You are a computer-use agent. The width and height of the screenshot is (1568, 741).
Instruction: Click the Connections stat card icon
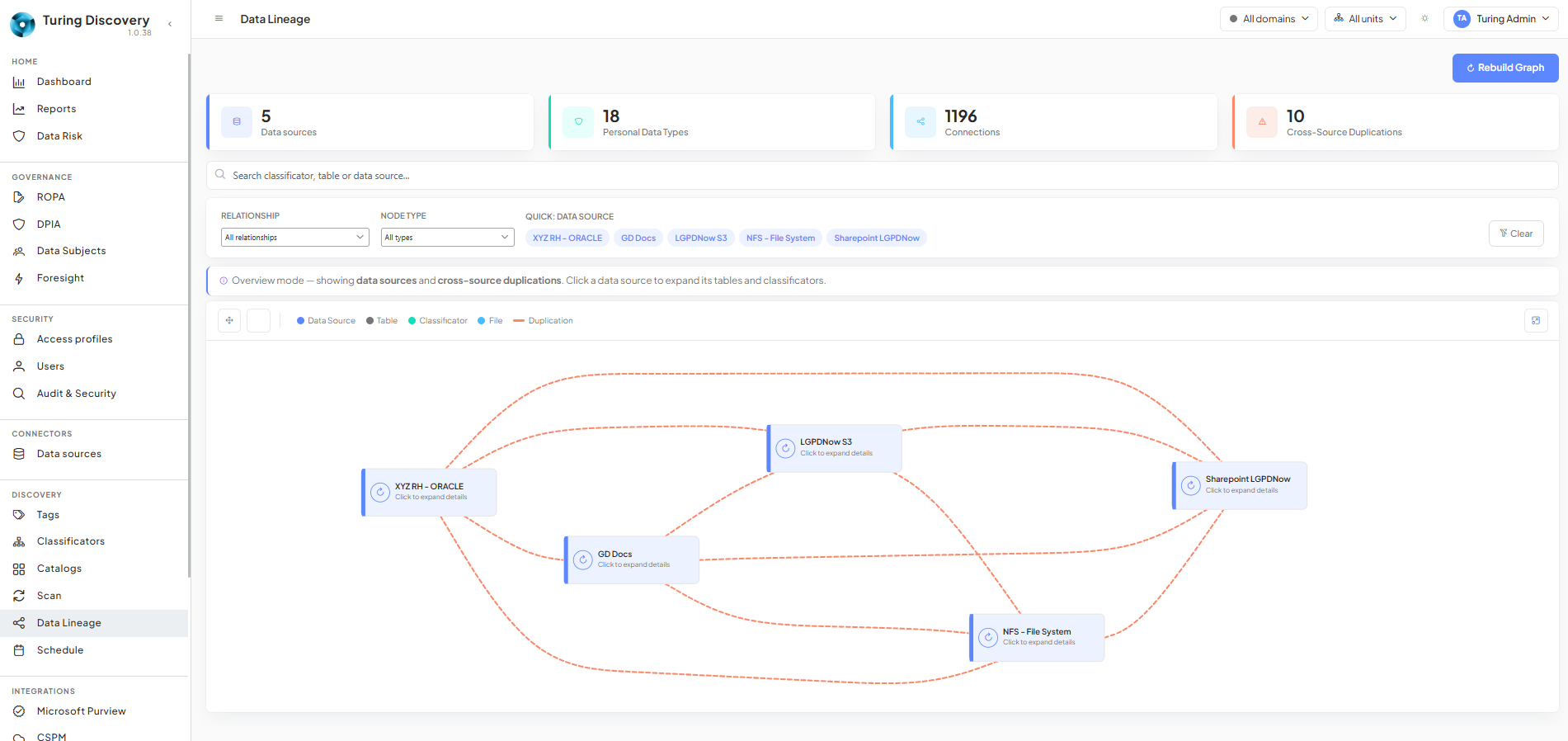[x=921, y=122]
